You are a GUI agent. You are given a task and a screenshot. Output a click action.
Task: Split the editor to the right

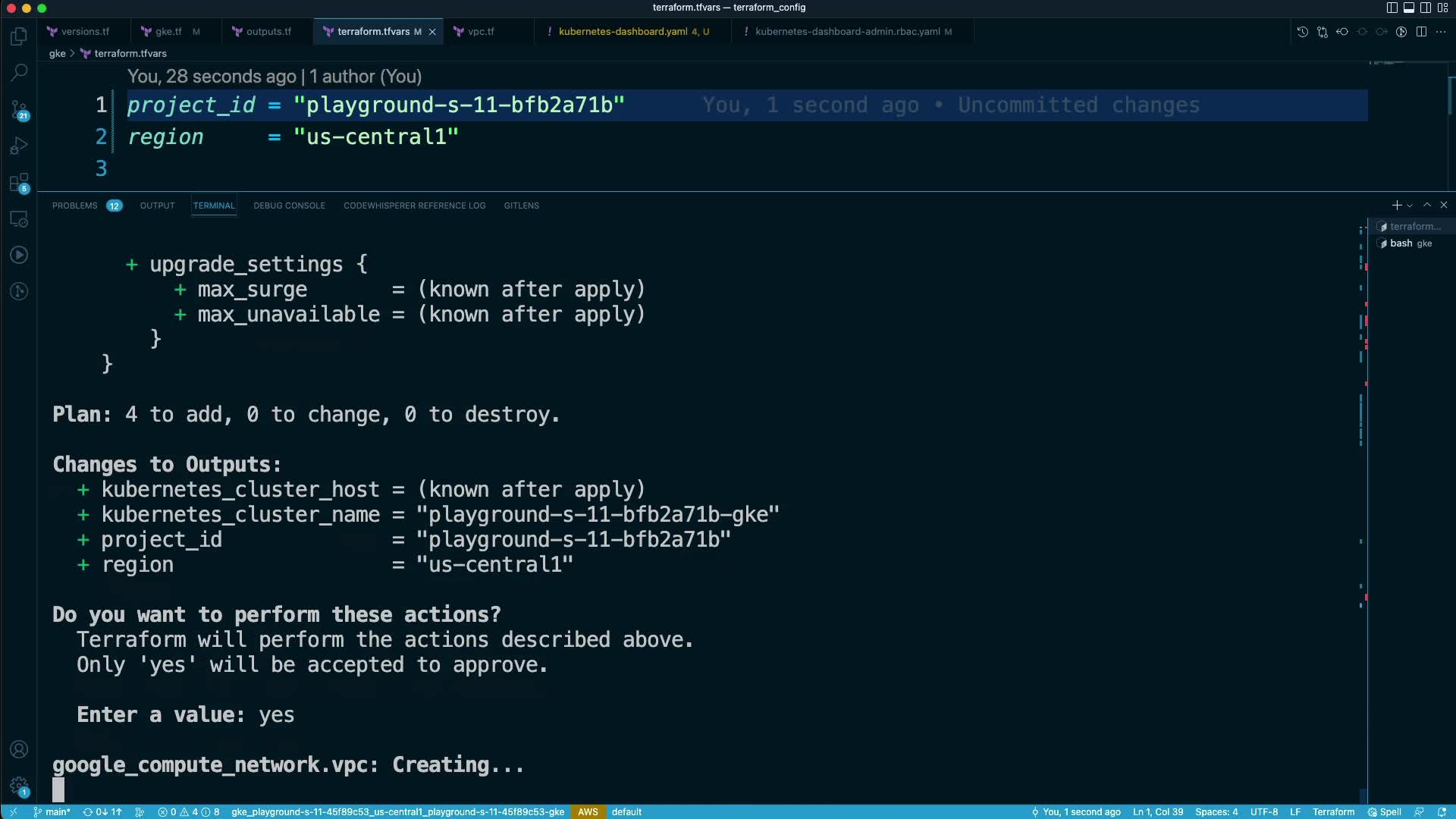(1421, 32)
